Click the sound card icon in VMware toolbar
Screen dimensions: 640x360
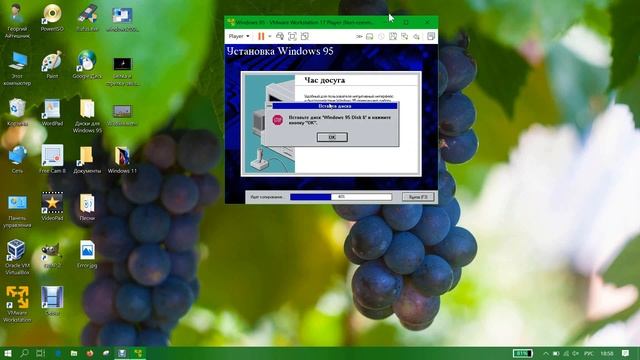[x=416, y=37]
